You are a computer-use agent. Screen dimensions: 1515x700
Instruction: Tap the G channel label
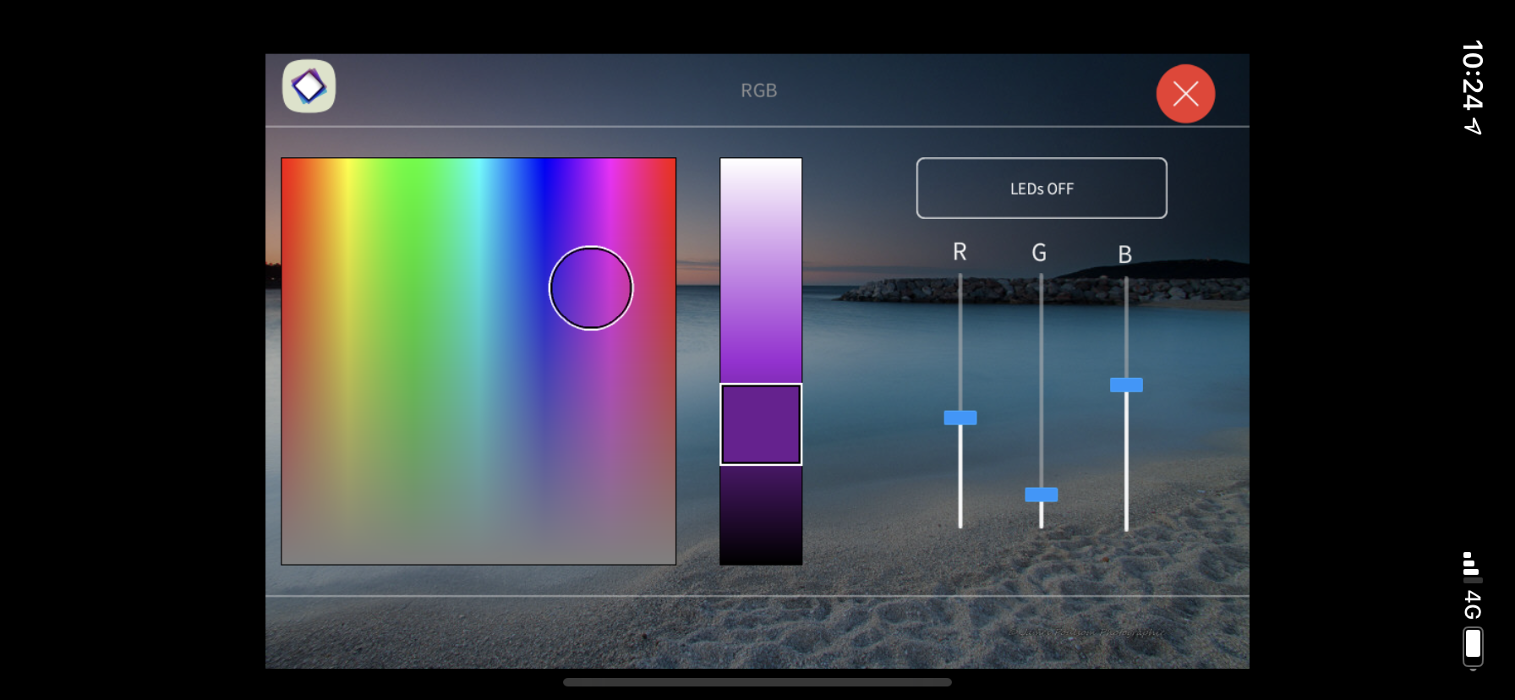[x=1040, y=253]
